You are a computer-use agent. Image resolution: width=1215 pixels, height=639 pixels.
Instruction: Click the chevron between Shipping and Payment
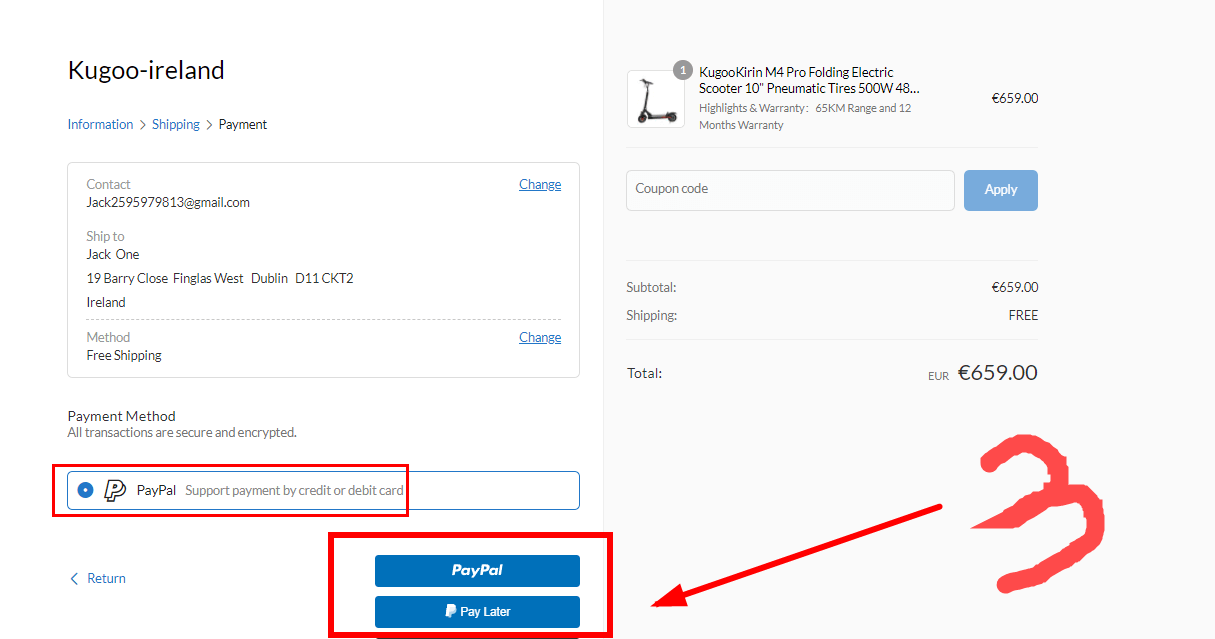(210, 125)
